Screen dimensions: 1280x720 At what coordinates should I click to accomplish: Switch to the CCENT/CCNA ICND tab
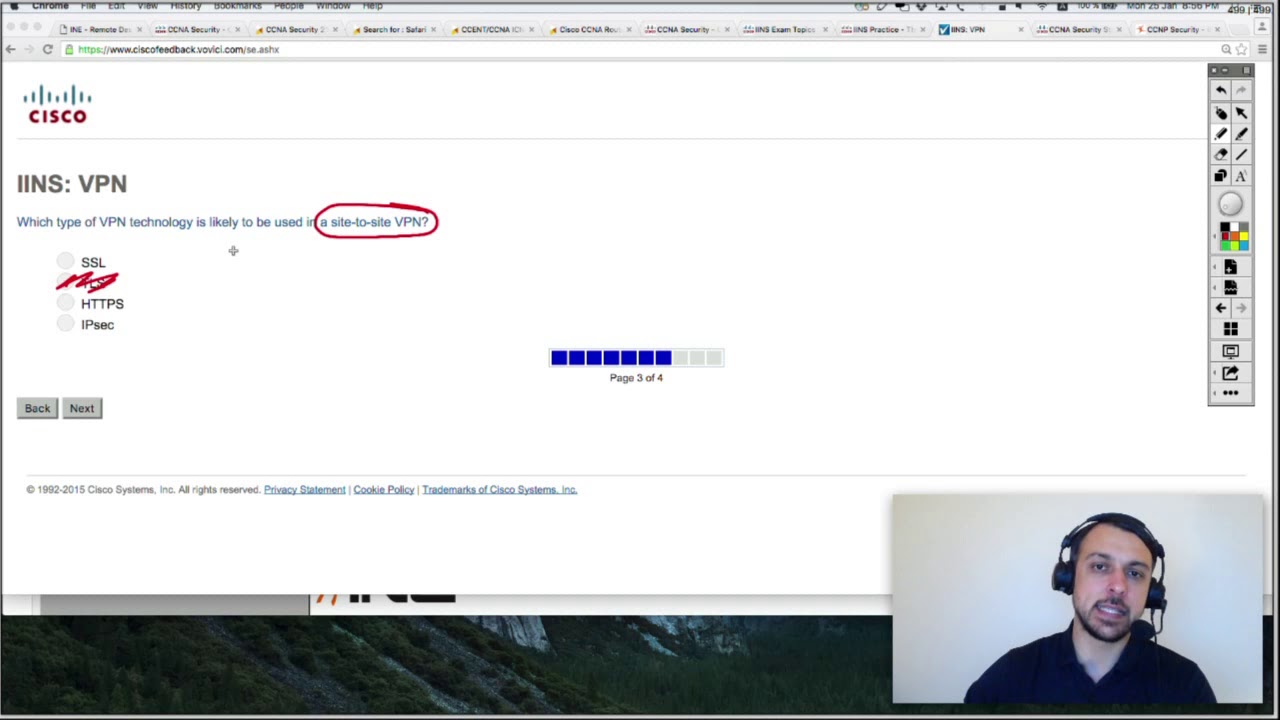(x=490, y=29)
